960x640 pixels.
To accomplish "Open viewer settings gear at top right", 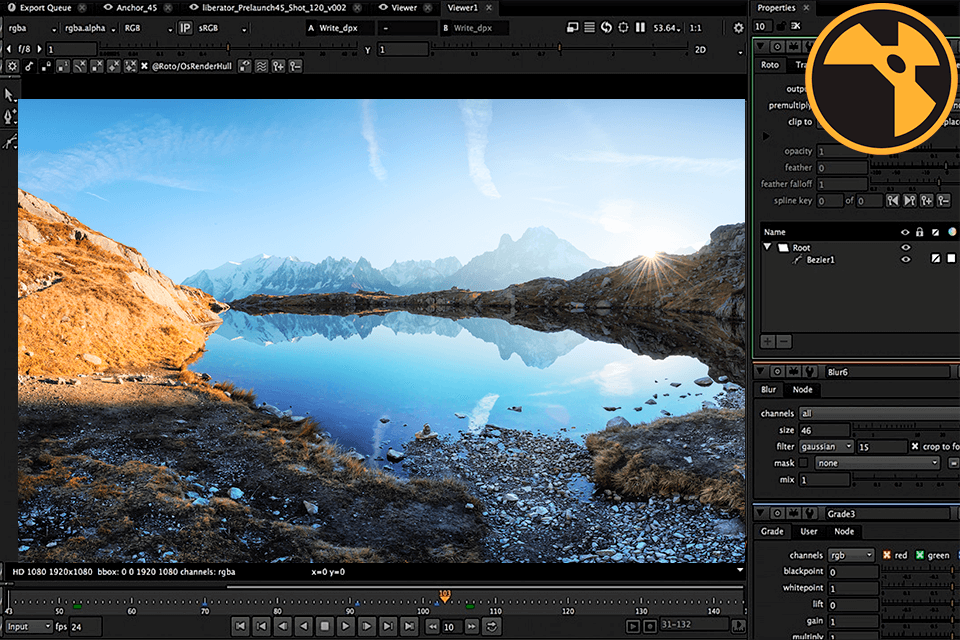I will click(x=738, y=28).
